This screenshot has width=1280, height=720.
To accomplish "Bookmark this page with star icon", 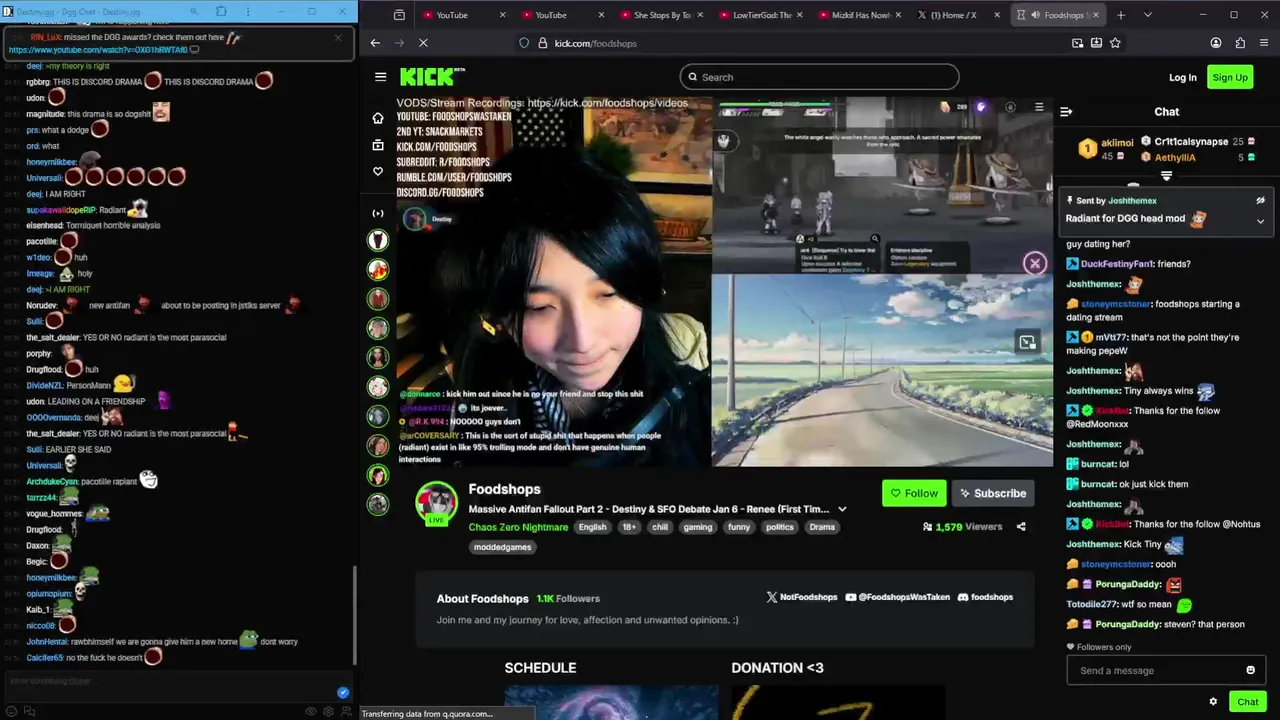I will 1115,43.
